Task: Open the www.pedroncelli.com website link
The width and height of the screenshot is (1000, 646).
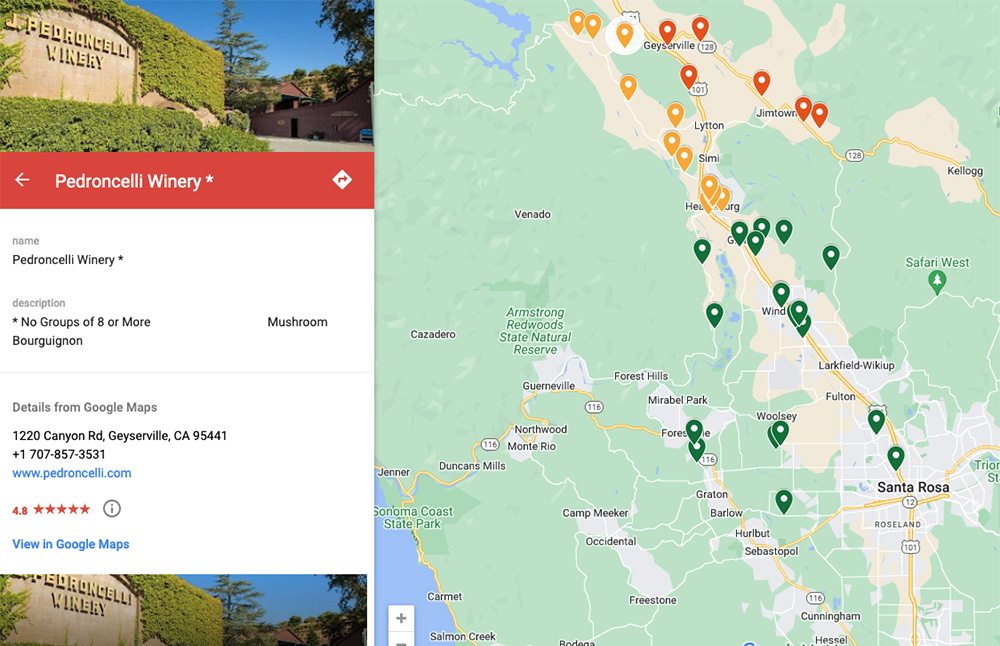Action: [x=72, y=473]
